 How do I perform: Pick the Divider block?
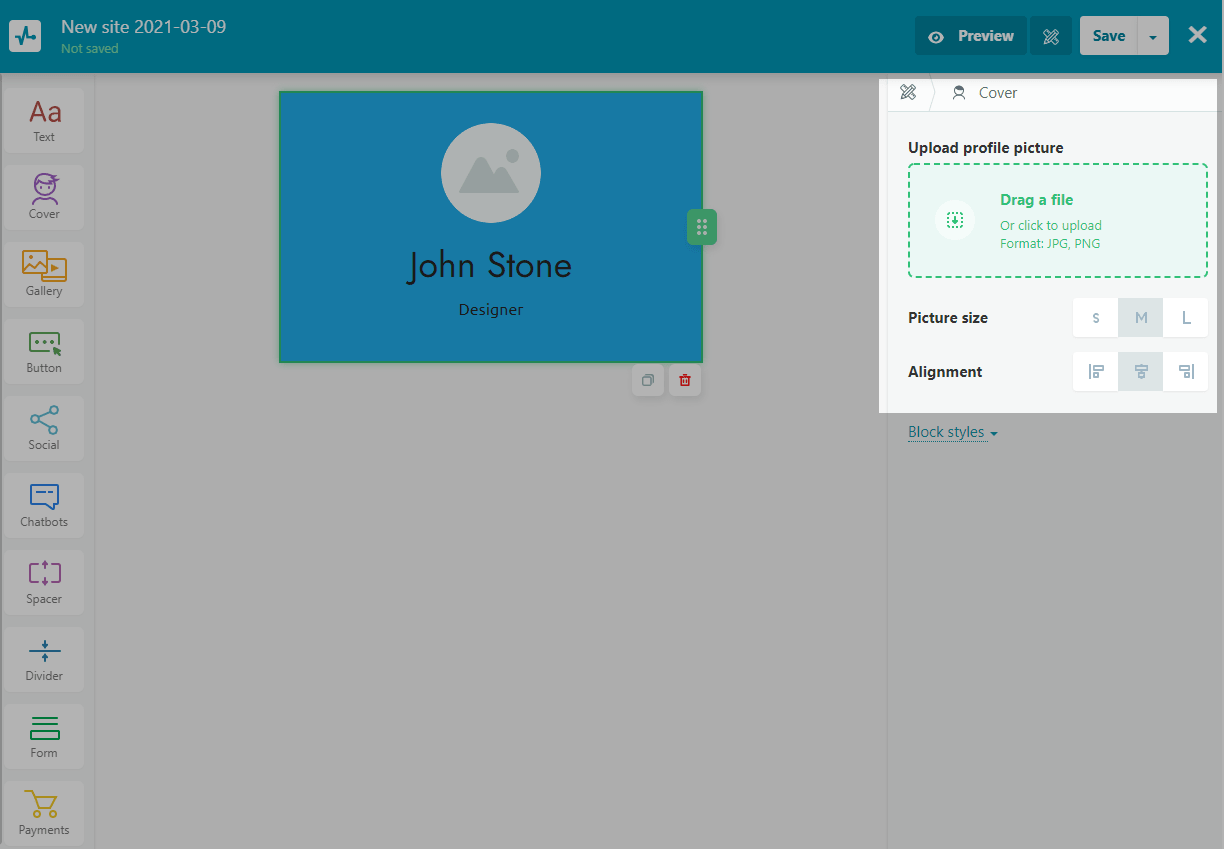point(44,659)
